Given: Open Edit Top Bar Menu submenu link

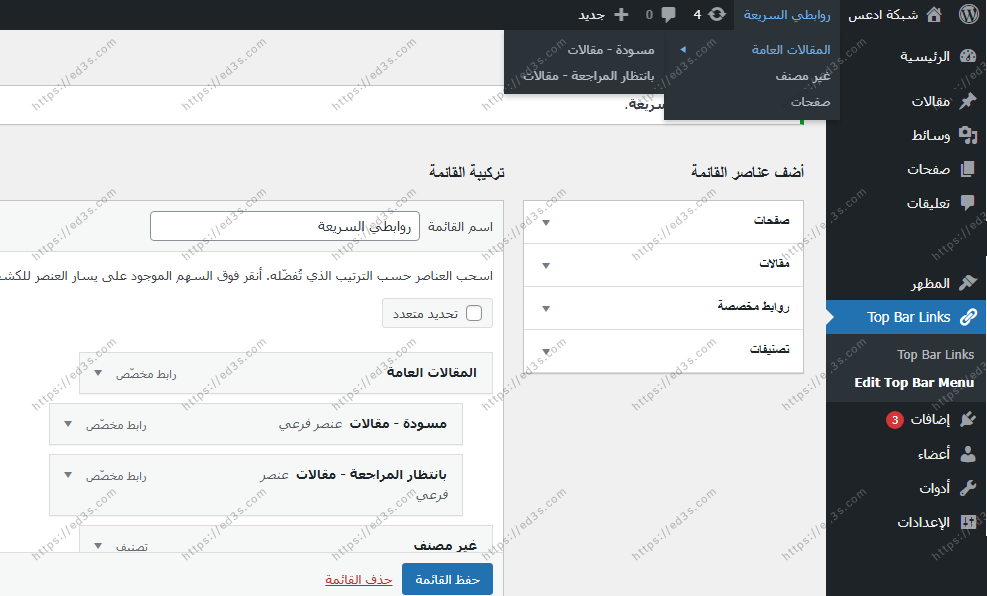Looking at the screenshot, I should coord(914,383).
